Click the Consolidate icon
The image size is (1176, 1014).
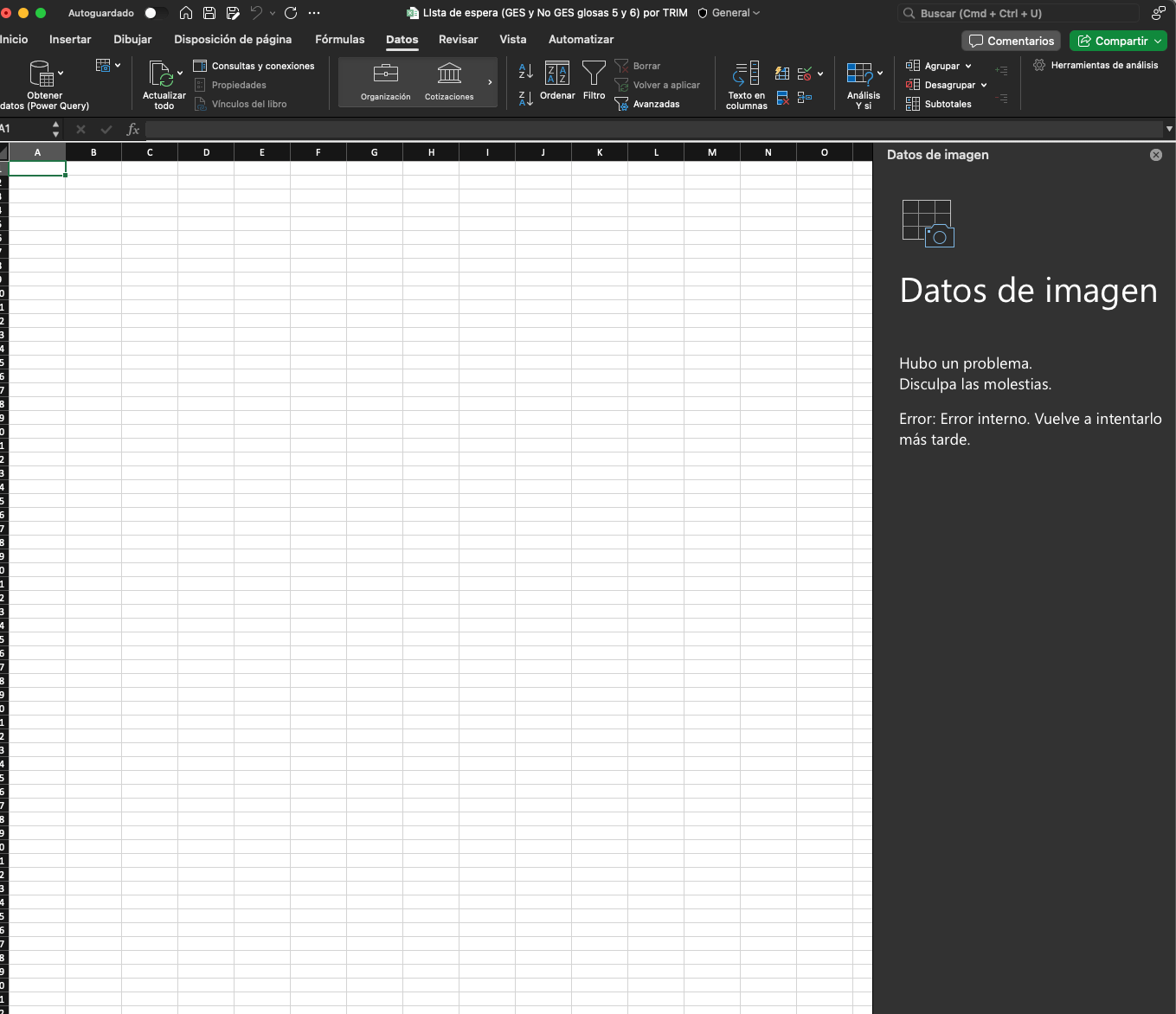[x=805, y=98]
